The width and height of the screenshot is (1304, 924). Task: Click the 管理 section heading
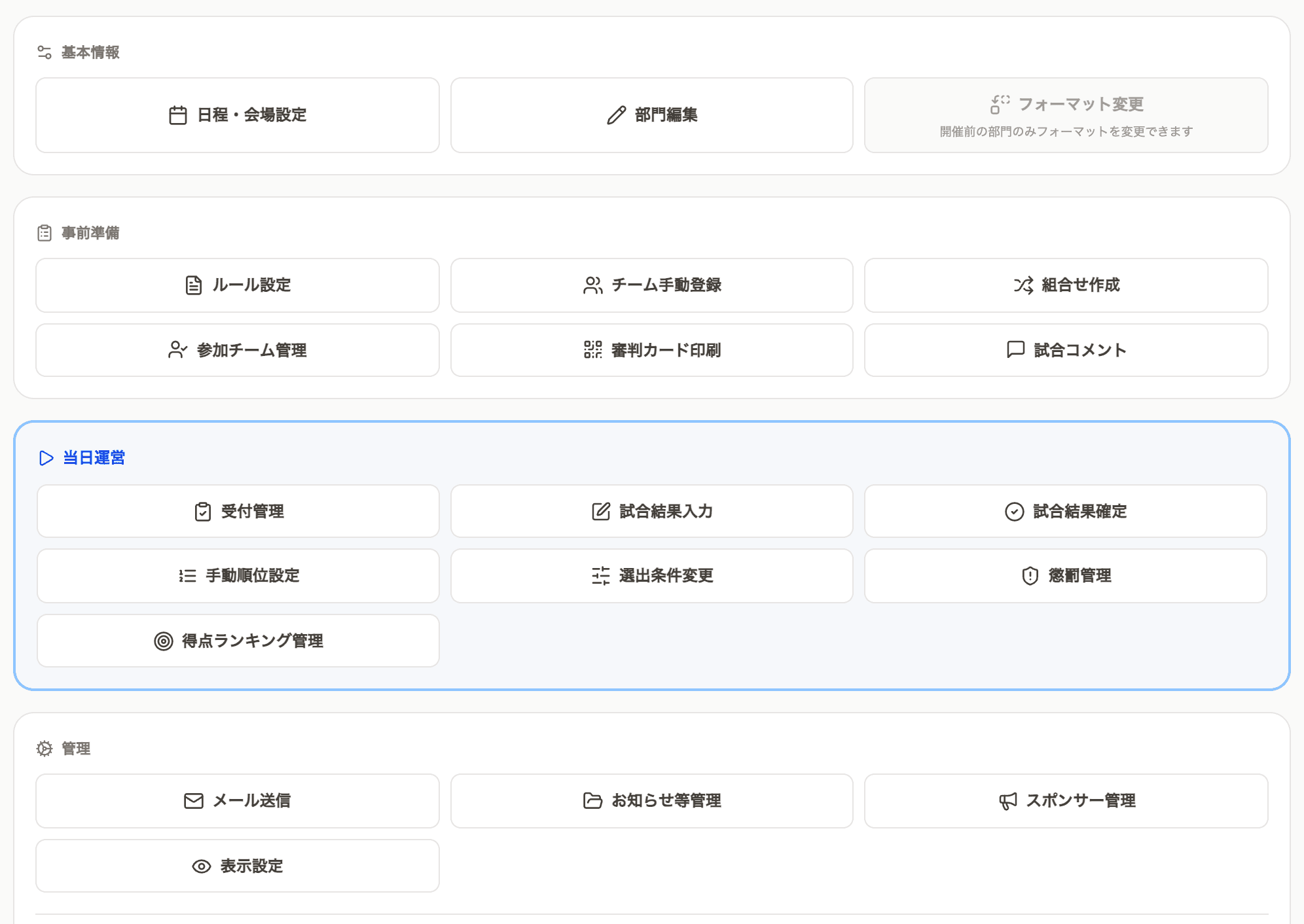click(76, 749)
